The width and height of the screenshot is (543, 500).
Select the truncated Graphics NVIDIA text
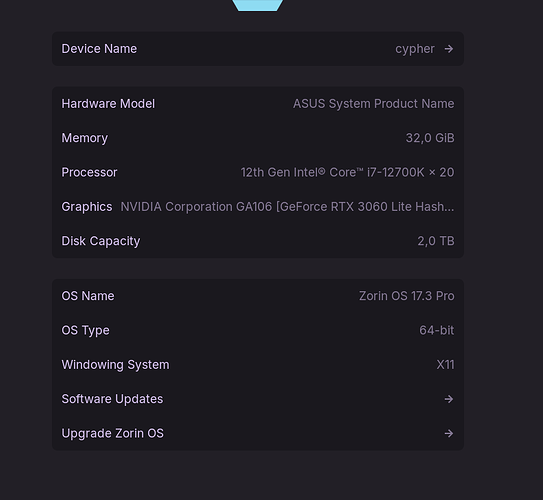pos(287,207)
